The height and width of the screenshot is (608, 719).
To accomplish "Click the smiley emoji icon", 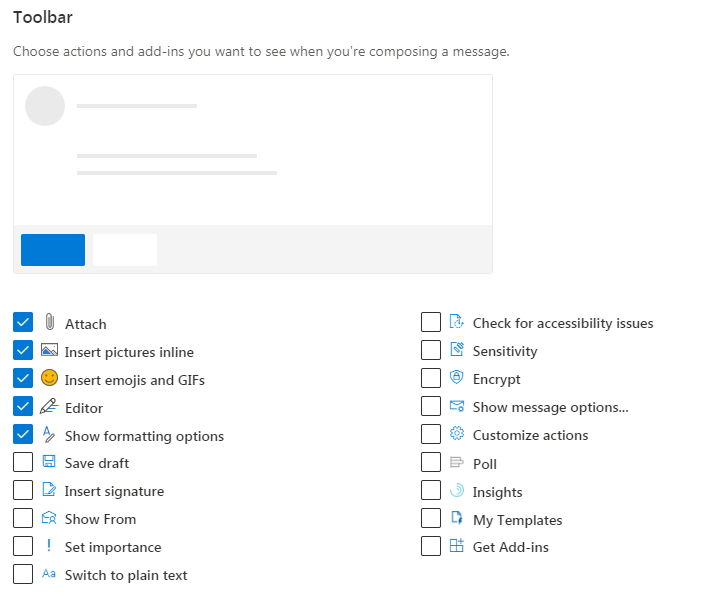I will click(x=49, y=379).
